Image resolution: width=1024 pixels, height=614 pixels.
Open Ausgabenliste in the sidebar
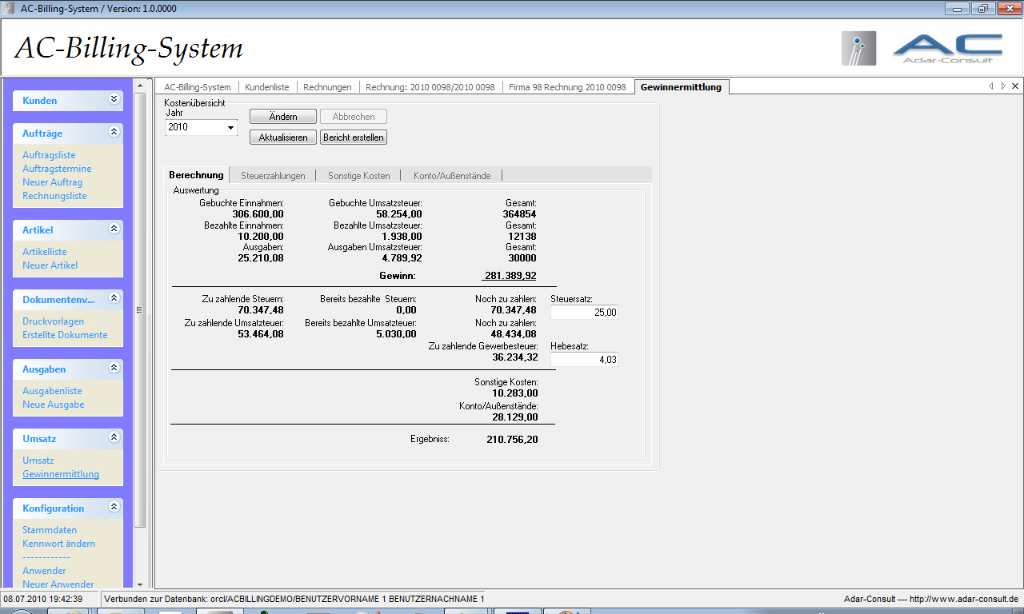(52, 391)
